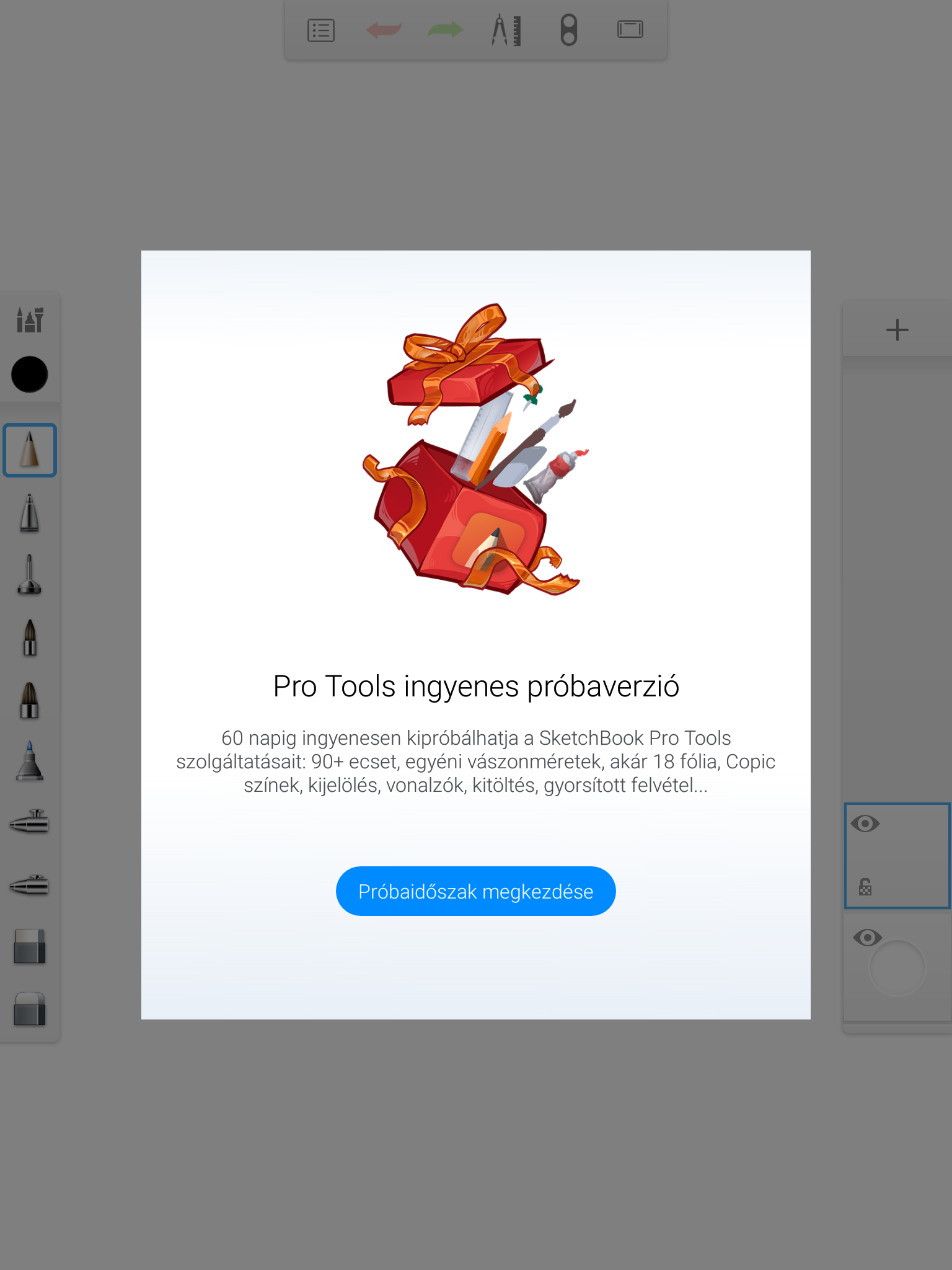
Task: Redo with the green forward arrow
Action: [x=446, y=30]
